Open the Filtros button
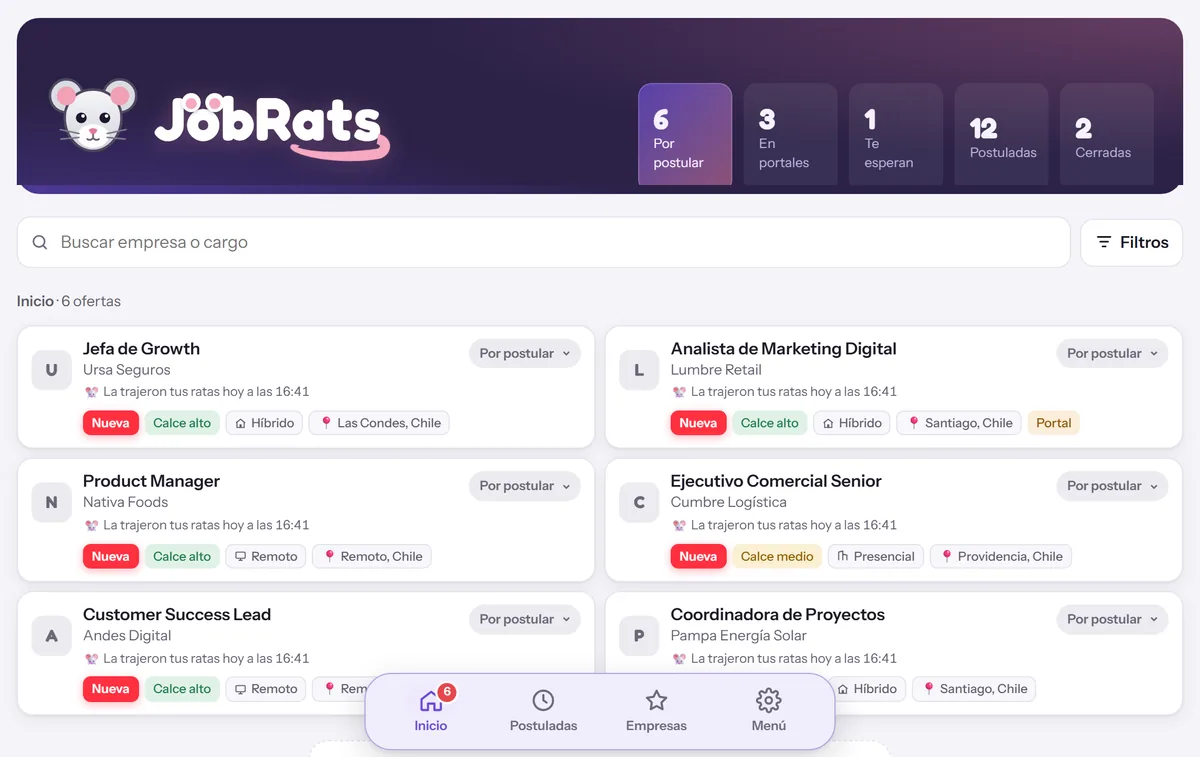1200x757 pixels. [x=1132, y=242]
